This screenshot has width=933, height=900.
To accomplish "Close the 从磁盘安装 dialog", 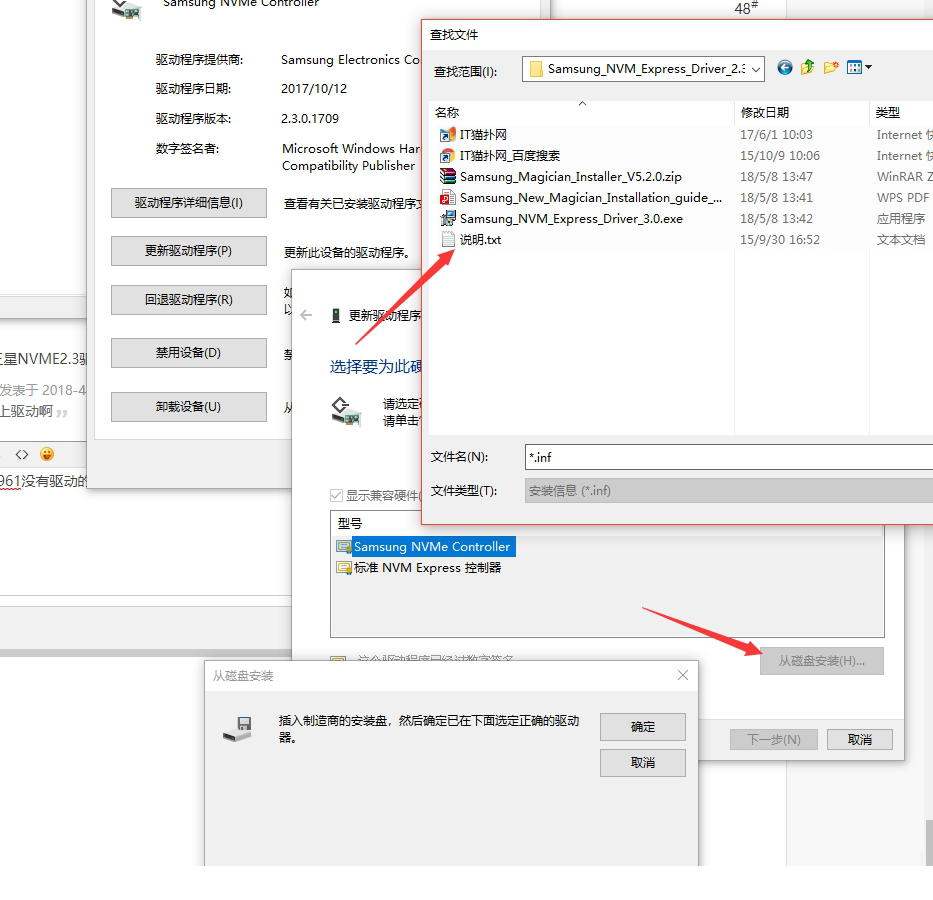I will coord(683,675).
